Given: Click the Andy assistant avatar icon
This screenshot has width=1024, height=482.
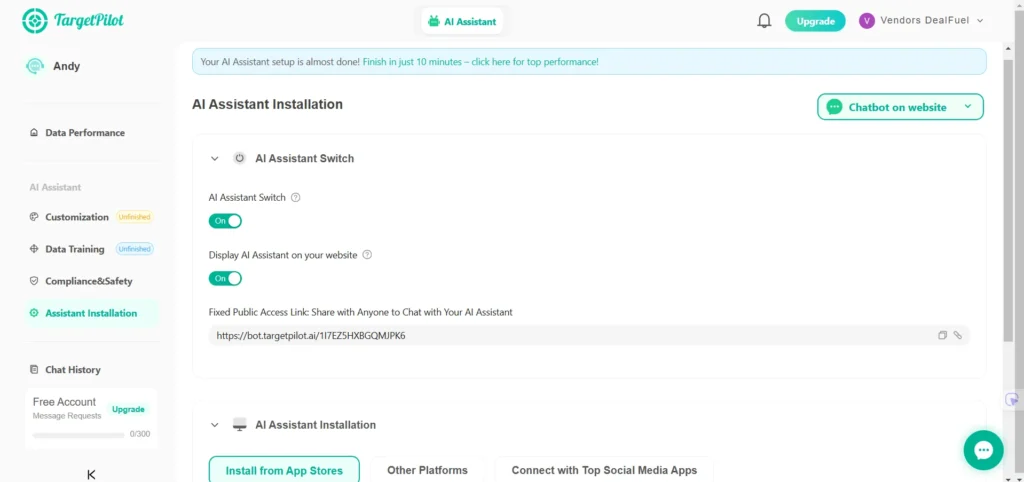Looking at the screenshot, I should [35, 66].
